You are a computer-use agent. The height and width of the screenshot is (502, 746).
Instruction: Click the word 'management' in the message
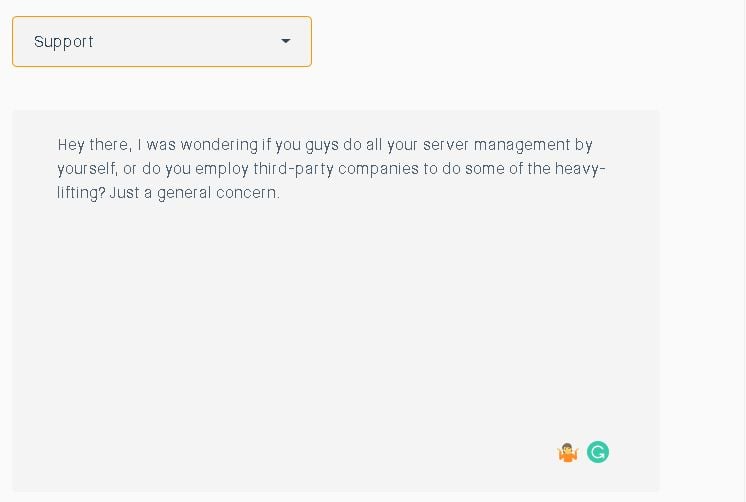click(x=522, y=145)
